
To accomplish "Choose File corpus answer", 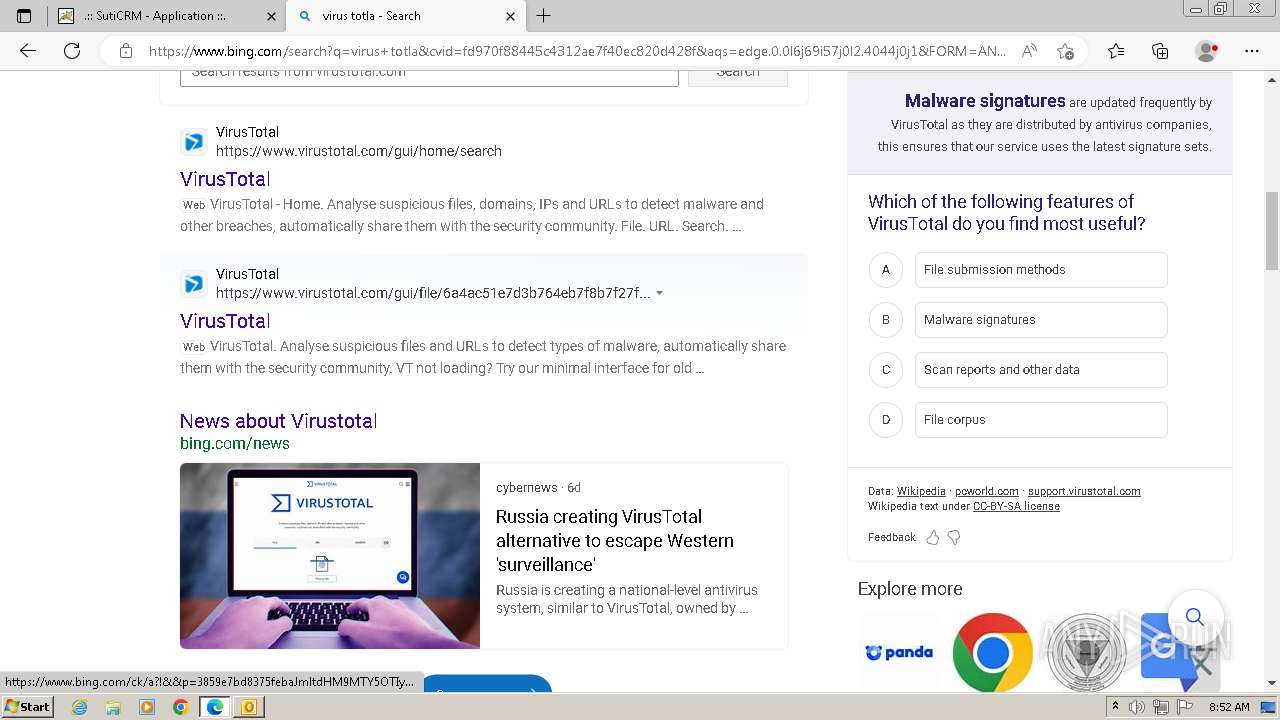I will [x=1041, y=420].
